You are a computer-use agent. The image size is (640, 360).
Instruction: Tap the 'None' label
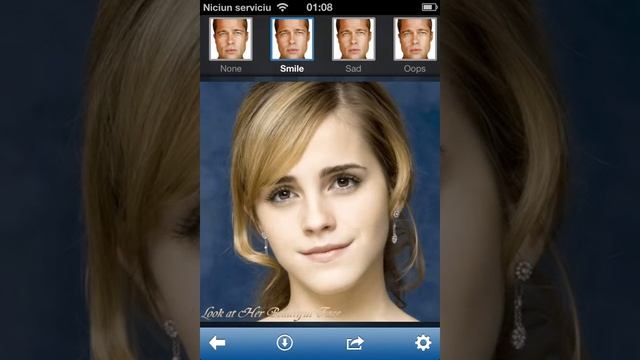tap(231, 69)
